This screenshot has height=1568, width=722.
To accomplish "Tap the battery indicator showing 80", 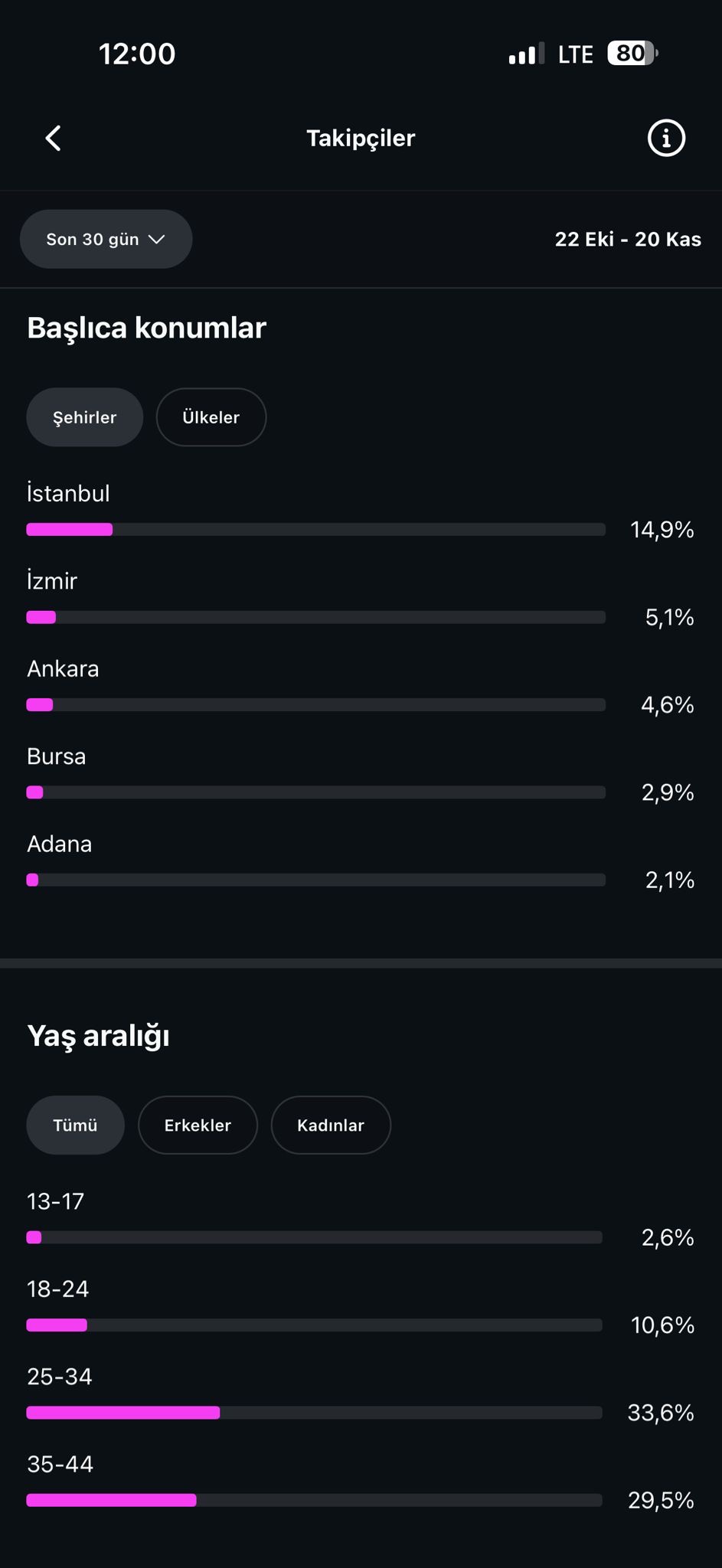I will pyautogui.click(x=632, y=54).
